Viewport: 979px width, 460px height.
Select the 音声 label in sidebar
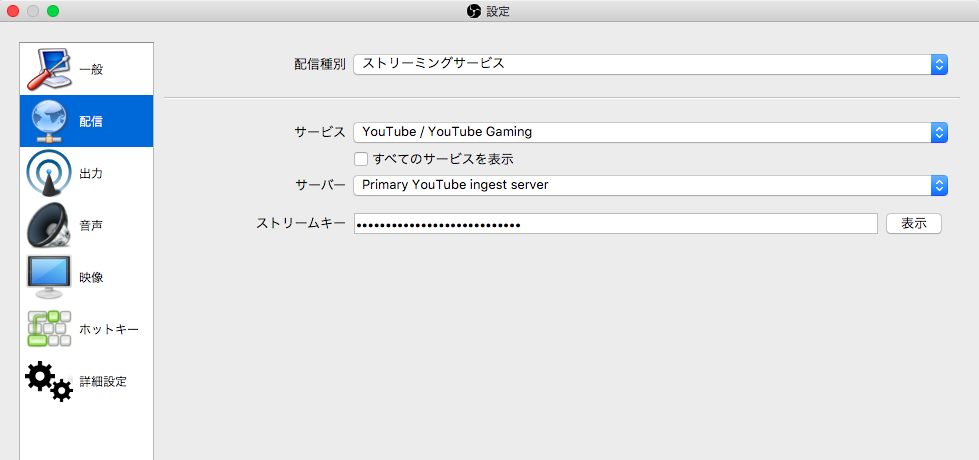91,225
